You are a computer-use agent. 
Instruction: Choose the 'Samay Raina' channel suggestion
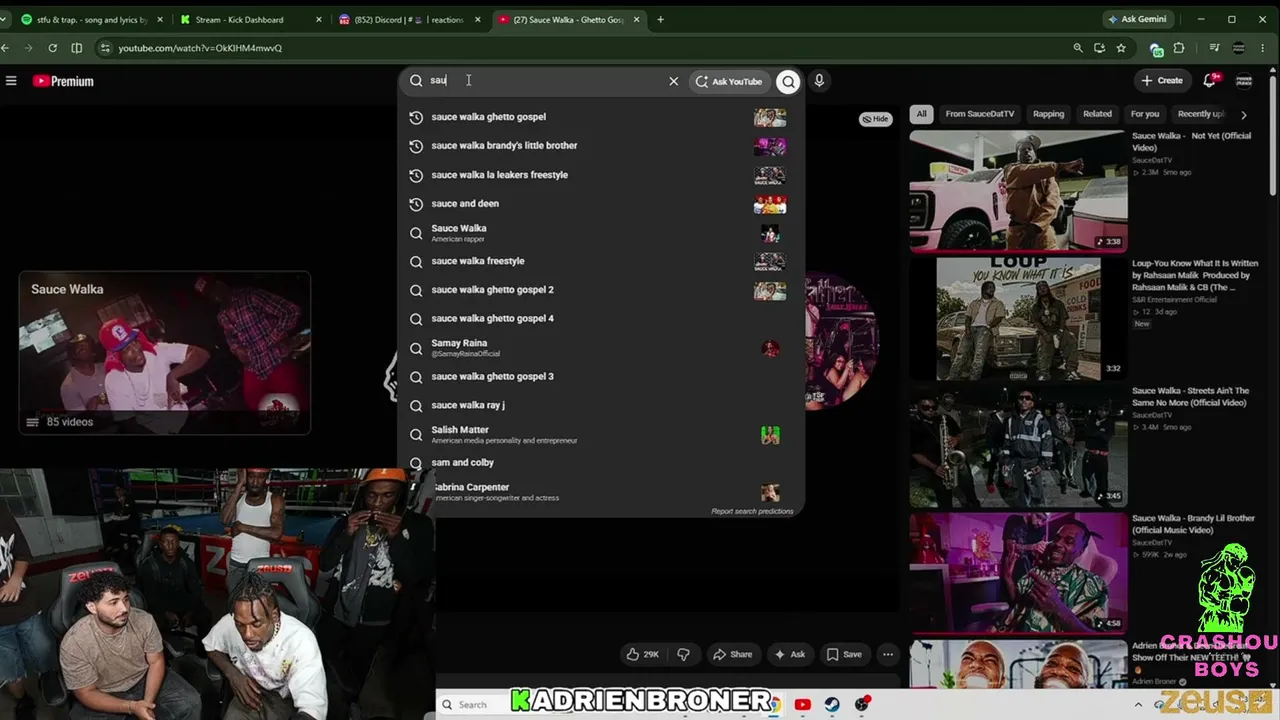600,348
